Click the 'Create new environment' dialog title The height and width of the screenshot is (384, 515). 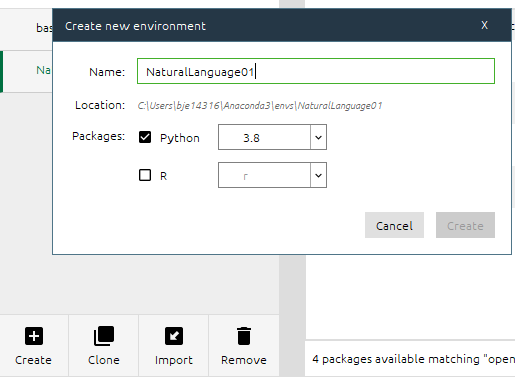(x=135, y=26)
